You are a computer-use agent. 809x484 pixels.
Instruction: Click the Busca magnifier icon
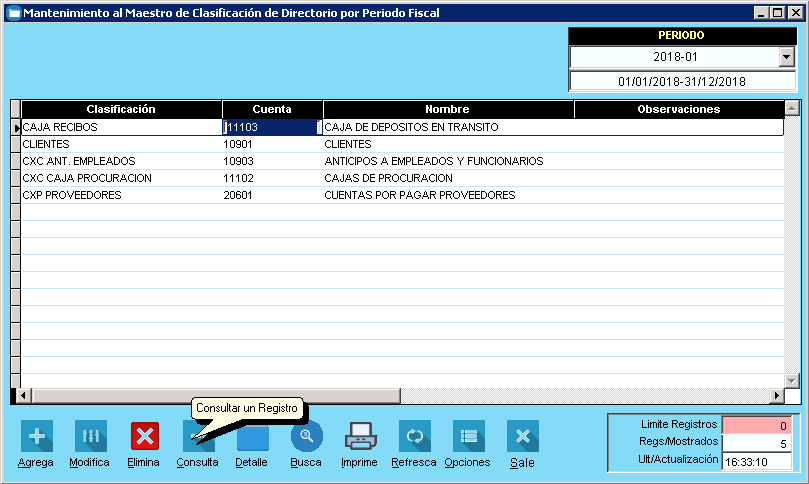pyautogui.click(x=306, y=436)
